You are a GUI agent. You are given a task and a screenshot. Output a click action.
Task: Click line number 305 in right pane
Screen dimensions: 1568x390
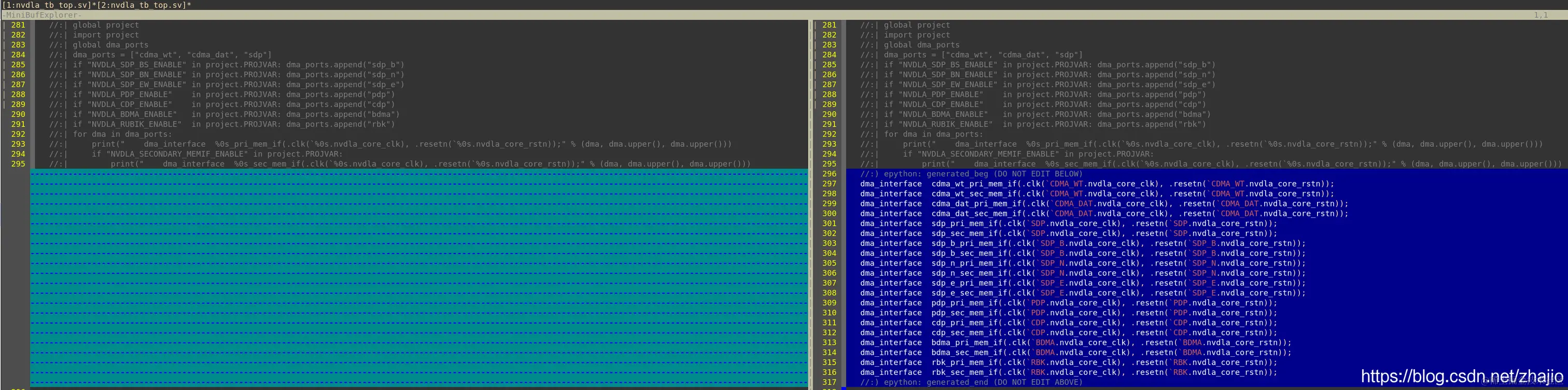coord(829,263)
